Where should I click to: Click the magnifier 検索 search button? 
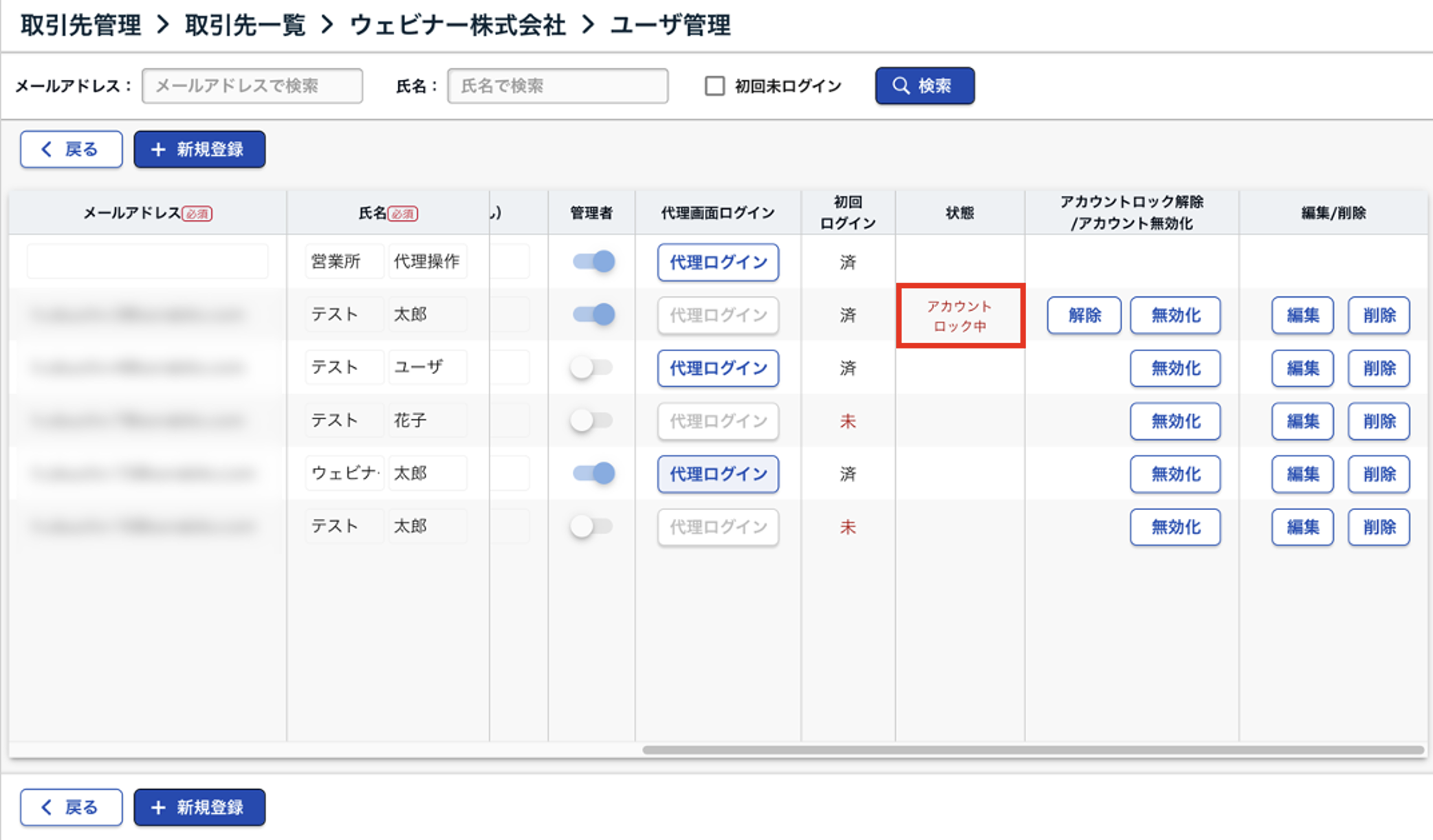coord(924,86)
